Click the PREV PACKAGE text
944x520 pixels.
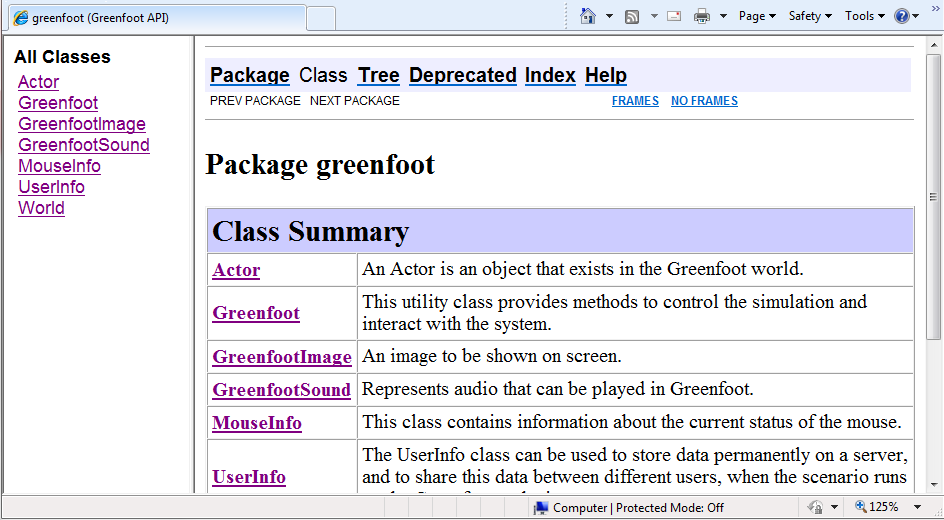(x=255, y=101)
